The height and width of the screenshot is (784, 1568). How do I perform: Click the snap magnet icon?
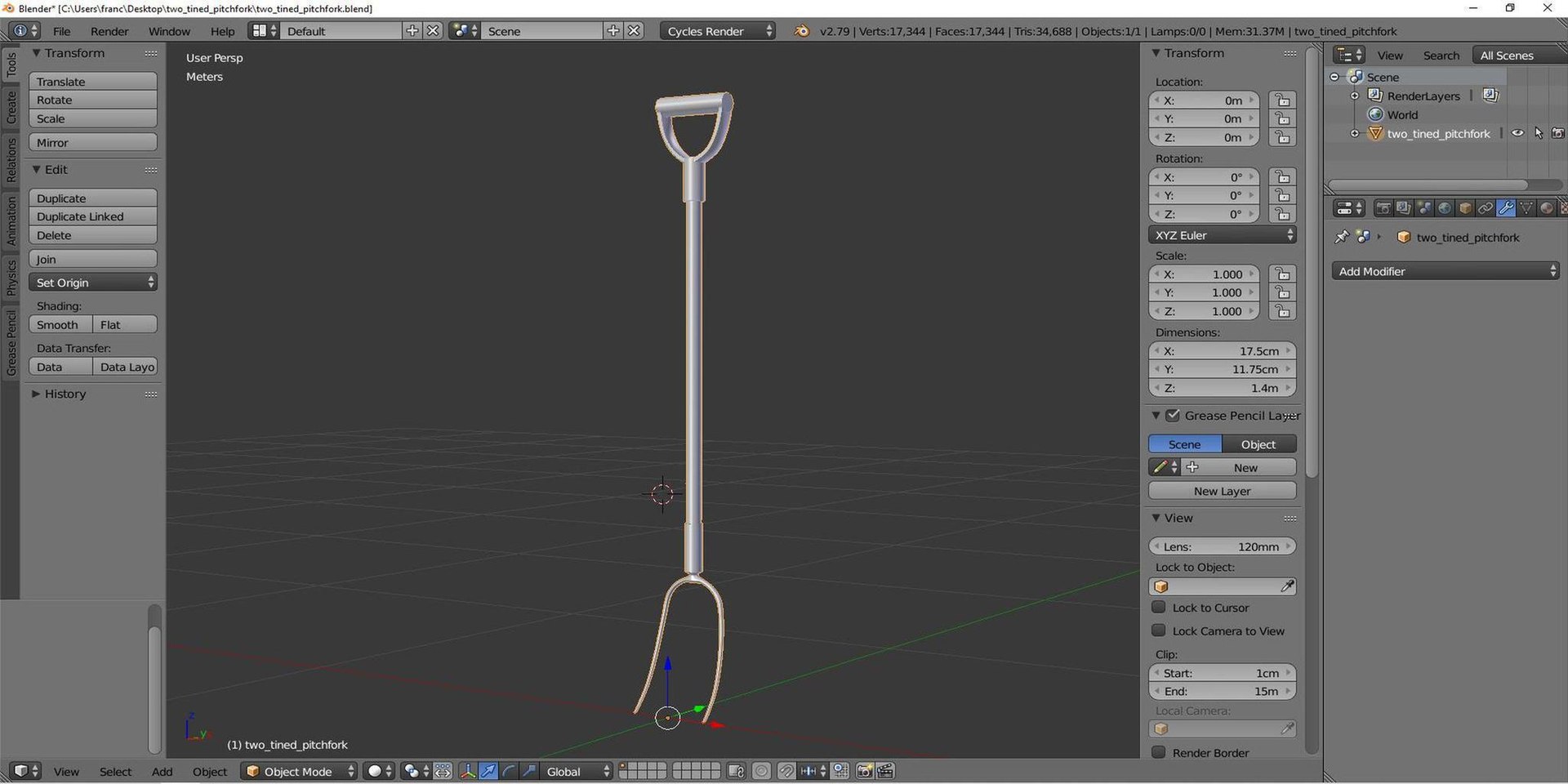click(786, 771)
